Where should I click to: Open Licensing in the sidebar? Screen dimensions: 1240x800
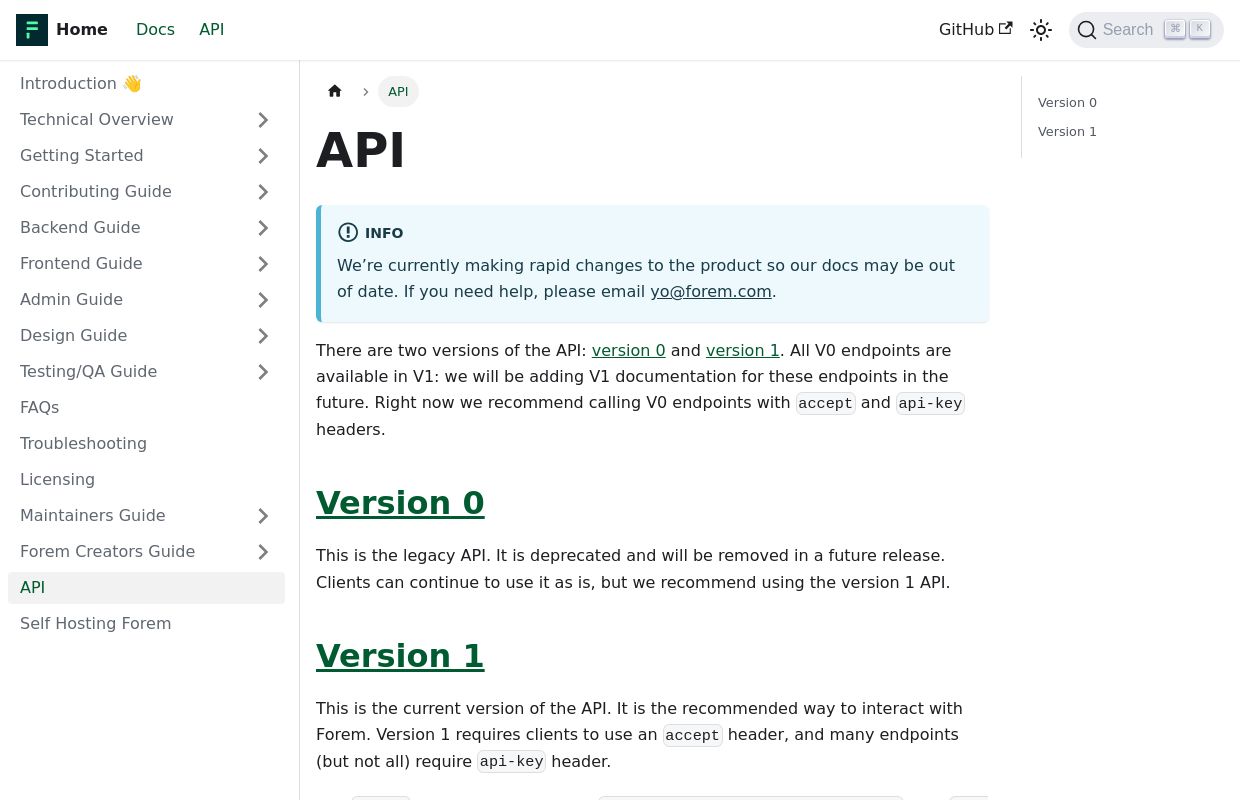[x=146, y=480]
